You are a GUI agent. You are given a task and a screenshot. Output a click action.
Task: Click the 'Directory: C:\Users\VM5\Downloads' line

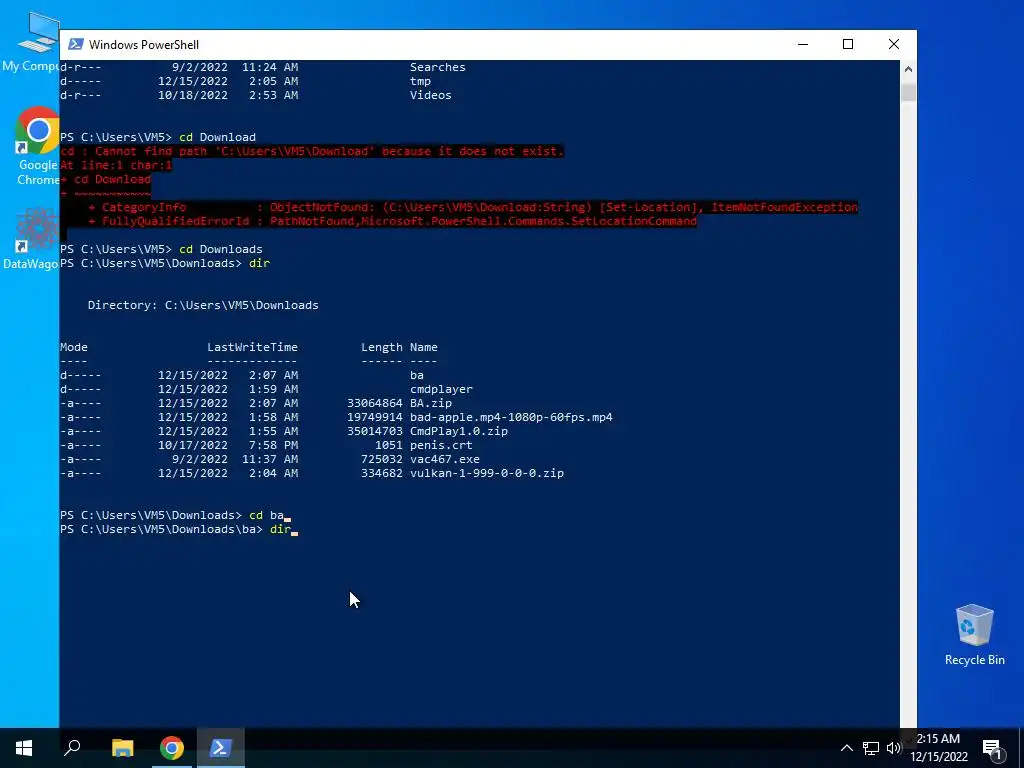click(x=203, y=305)
